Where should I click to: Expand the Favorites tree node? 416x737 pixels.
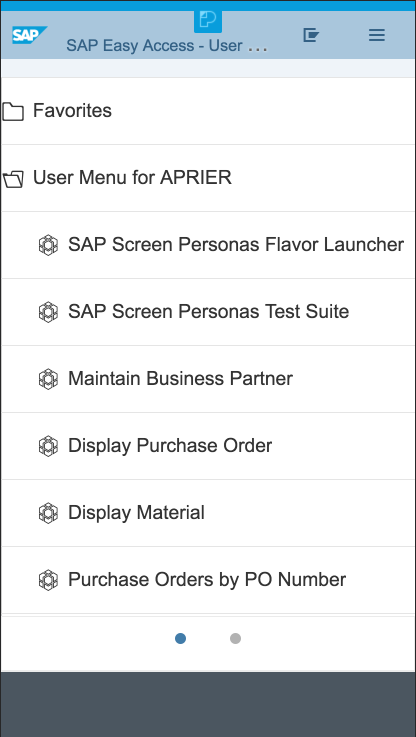coord(208,111)
